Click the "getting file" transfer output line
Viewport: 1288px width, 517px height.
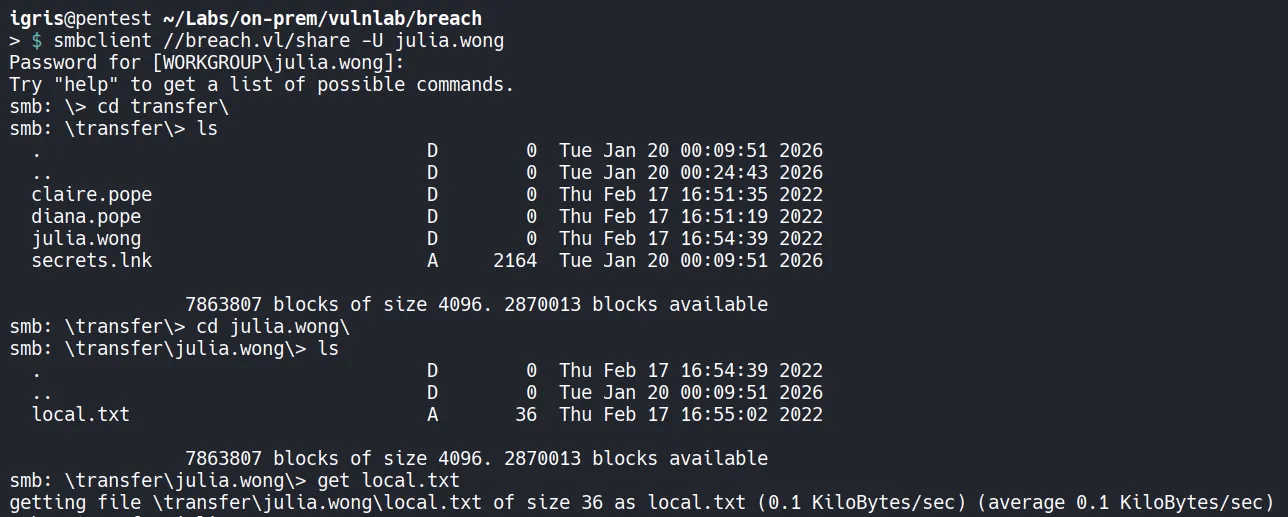pyautogui.click(x=640, y=502)
